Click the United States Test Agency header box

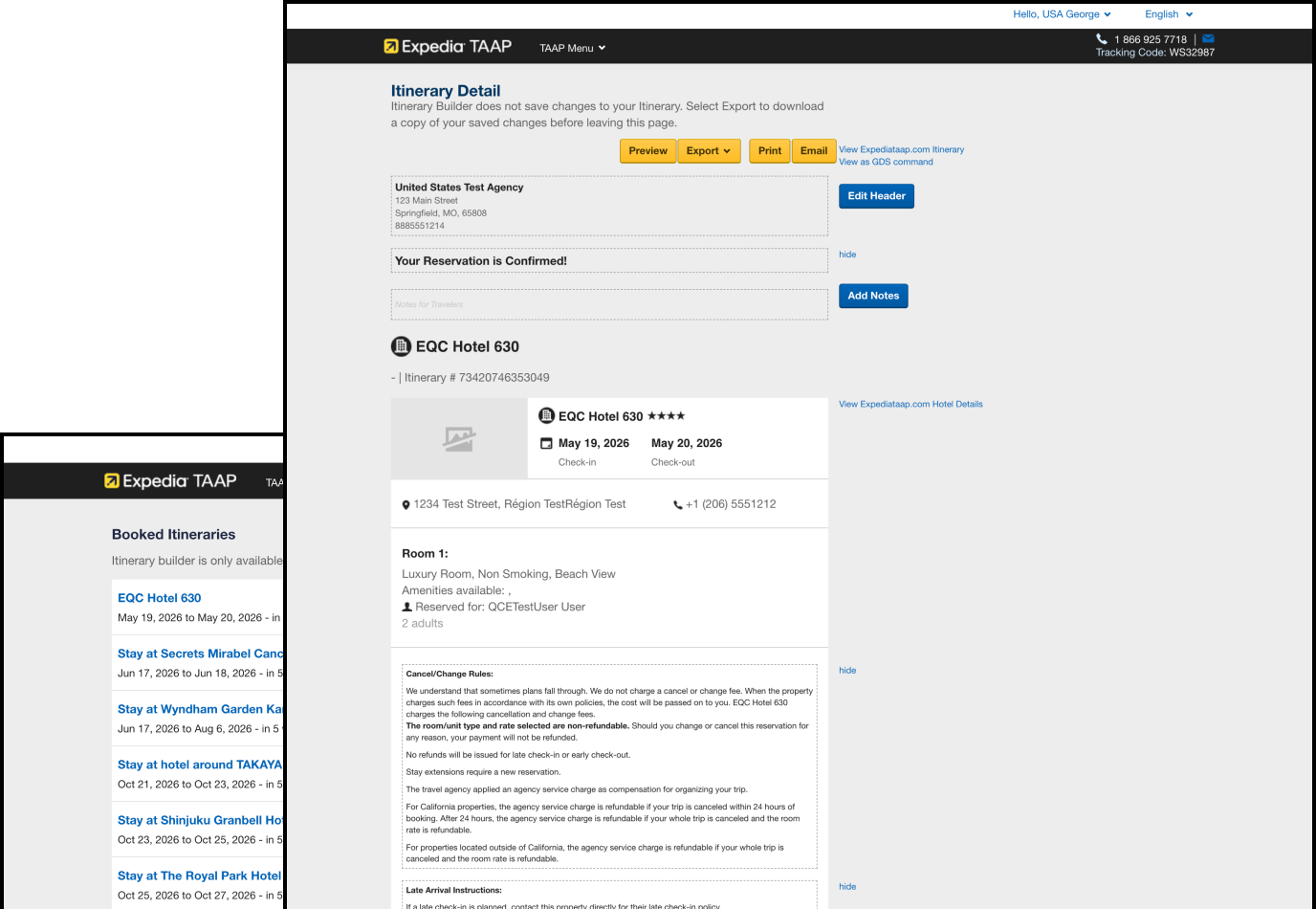click(609, 206)
